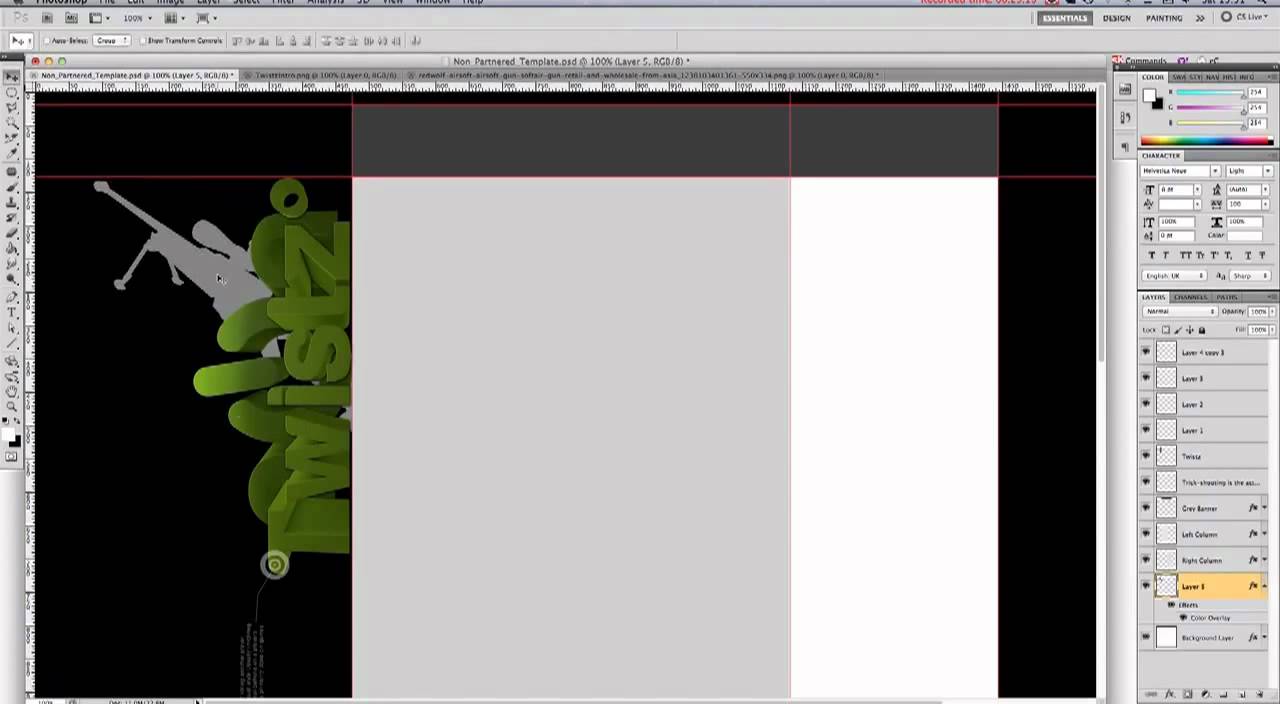
Task: Click the Delete layer trash icon
Action: coord(1259,694)
